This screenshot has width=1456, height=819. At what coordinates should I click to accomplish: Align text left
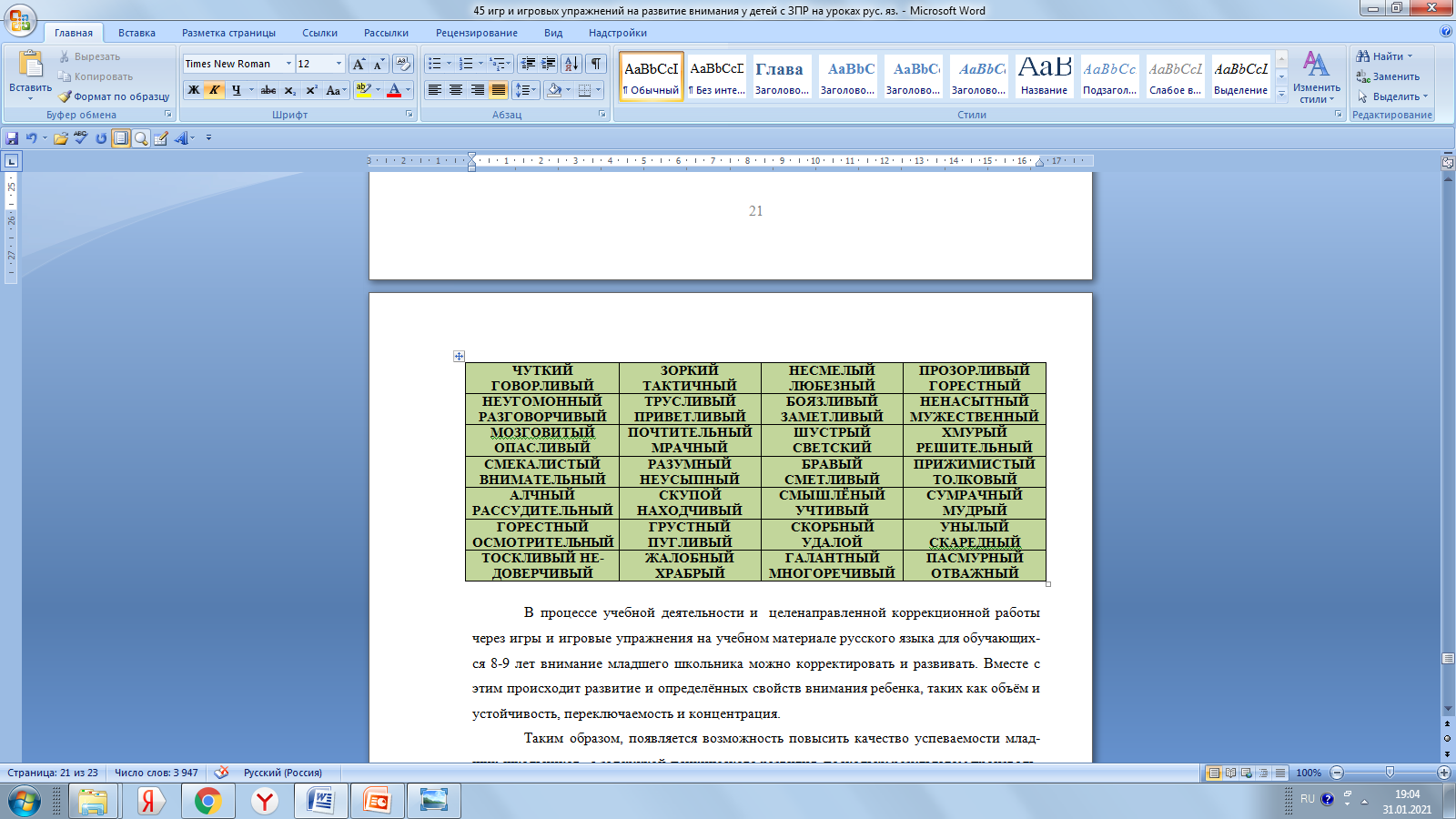coord(435,90)
